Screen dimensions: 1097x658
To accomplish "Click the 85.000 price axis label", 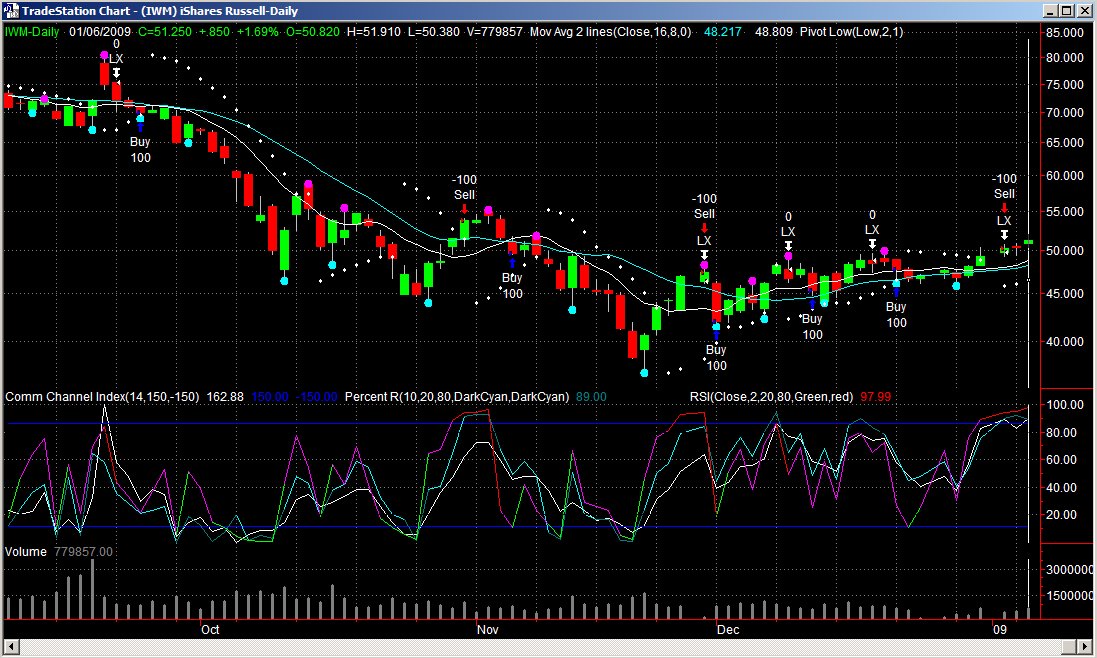I will pyautogui.click(x=1065, y=32).
